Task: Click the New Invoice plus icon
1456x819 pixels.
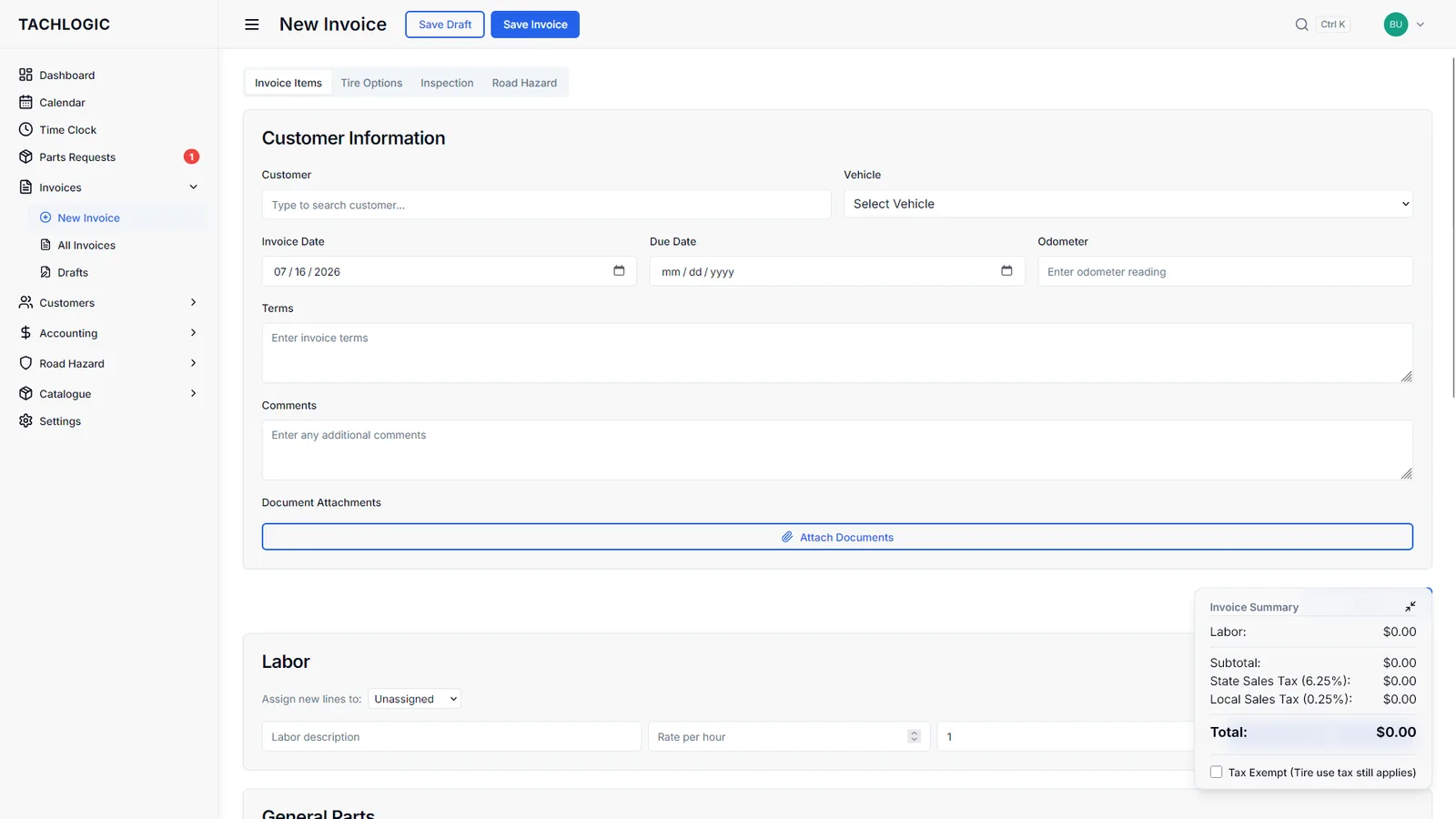Action: click(45, 217)
